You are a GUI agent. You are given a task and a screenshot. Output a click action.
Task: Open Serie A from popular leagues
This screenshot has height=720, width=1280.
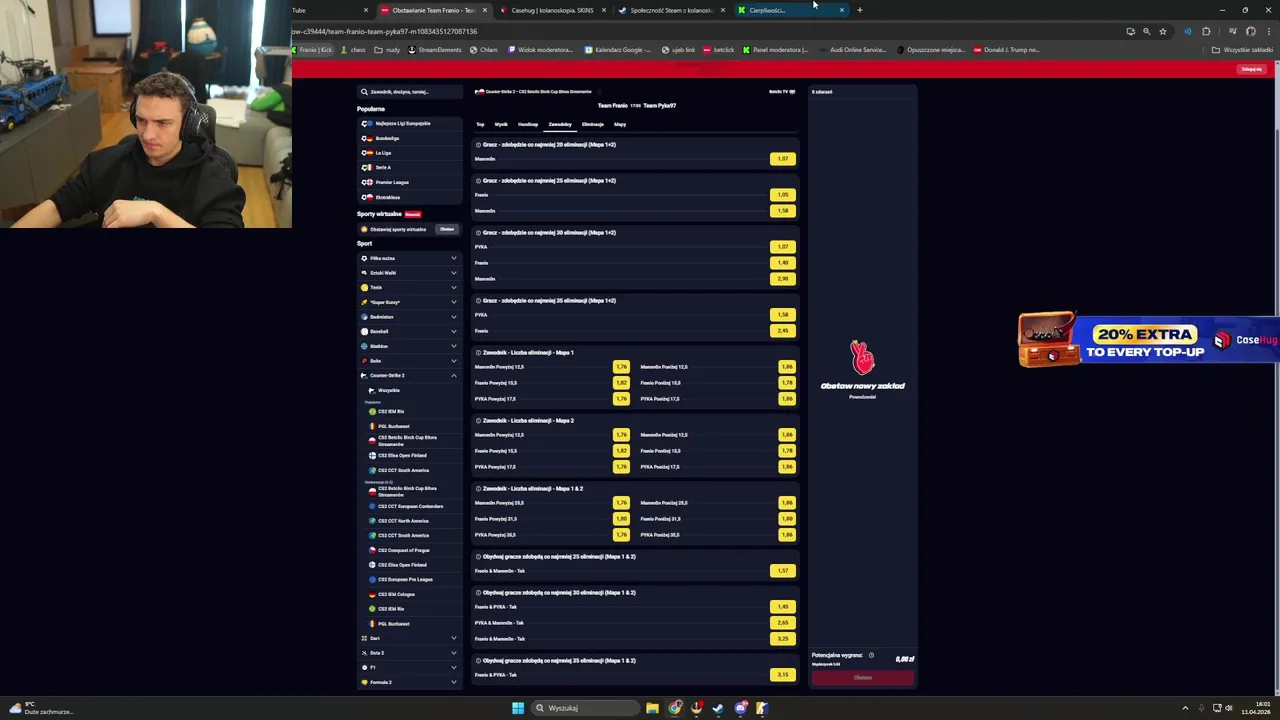click(410, 167)
